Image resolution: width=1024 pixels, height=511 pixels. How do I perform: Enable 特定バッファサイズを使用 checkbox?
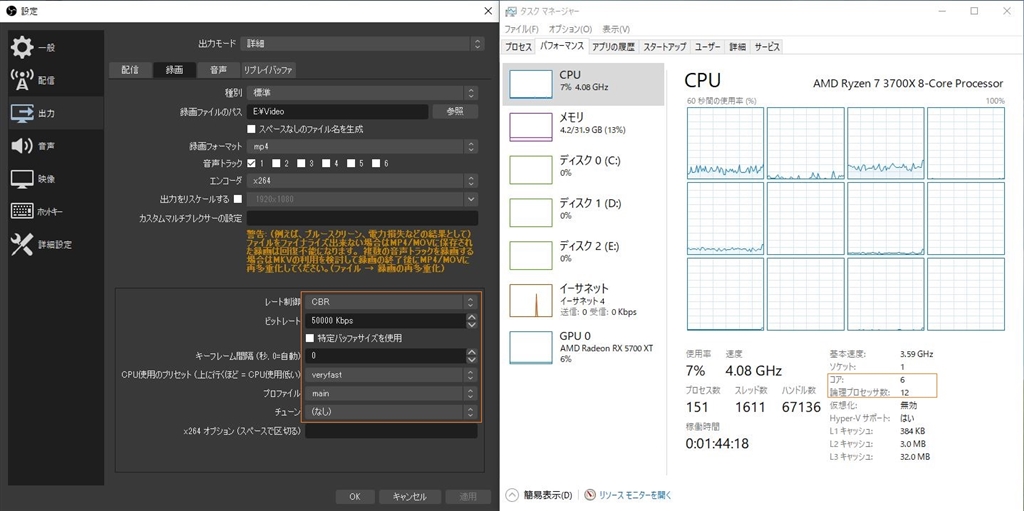[x=310, y=338]
